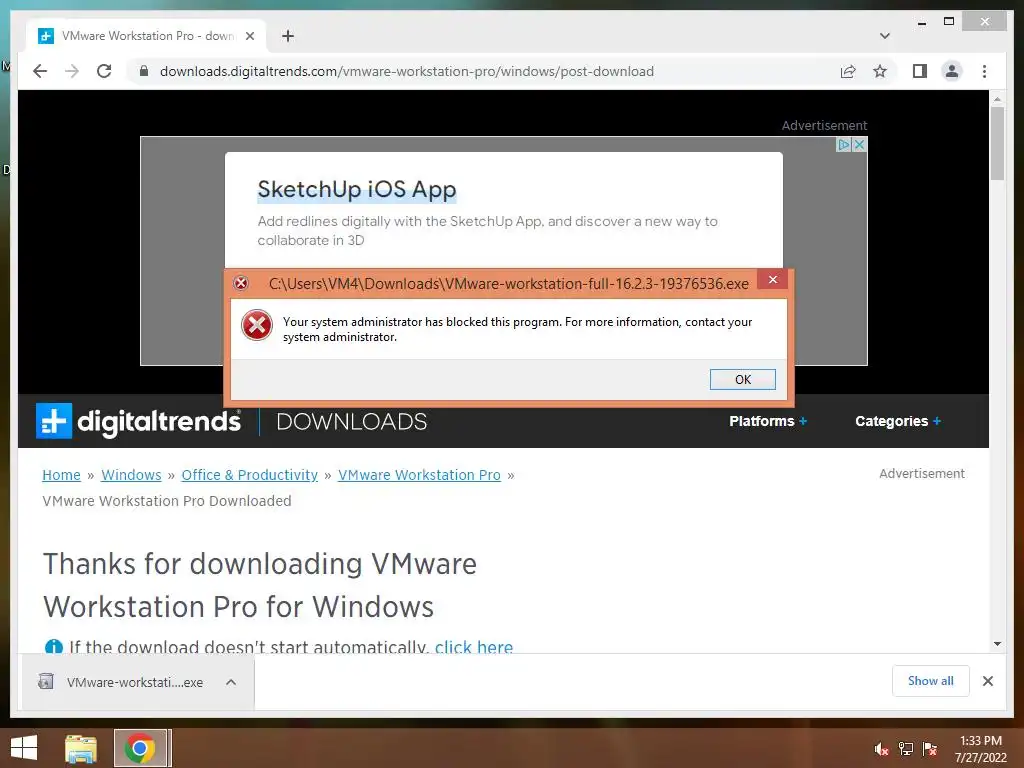Screen dimensions: 1024x768
Task: Select the VMware Workstation Pro browser tab
Action: click(x=146, y=36)
